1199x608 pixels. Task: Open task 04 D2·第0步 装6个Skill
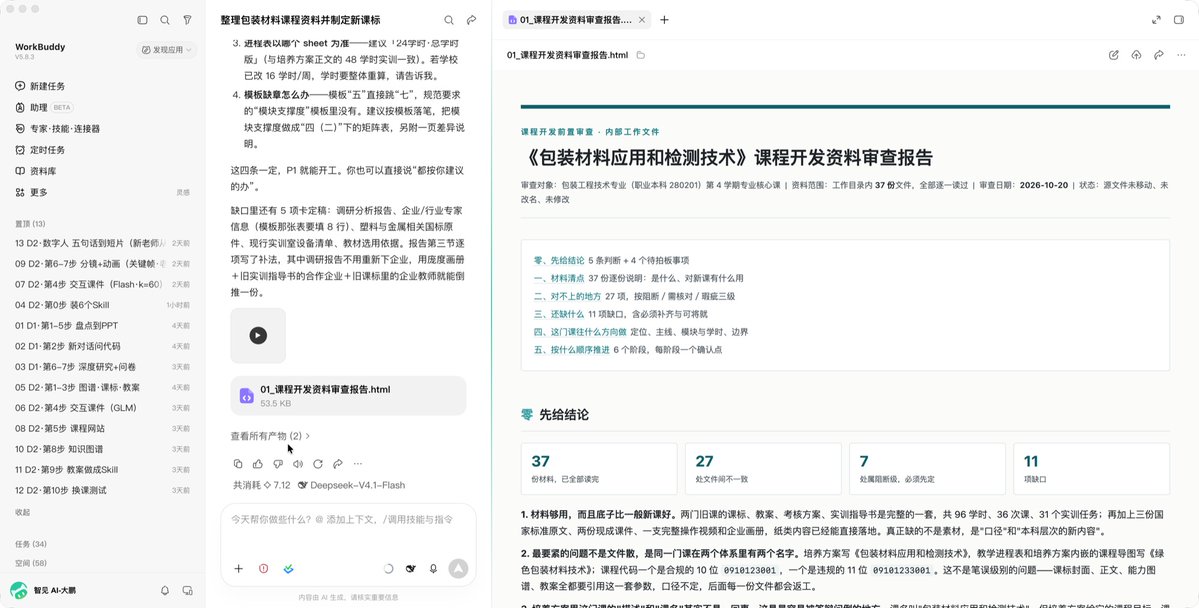click(102, 305)
